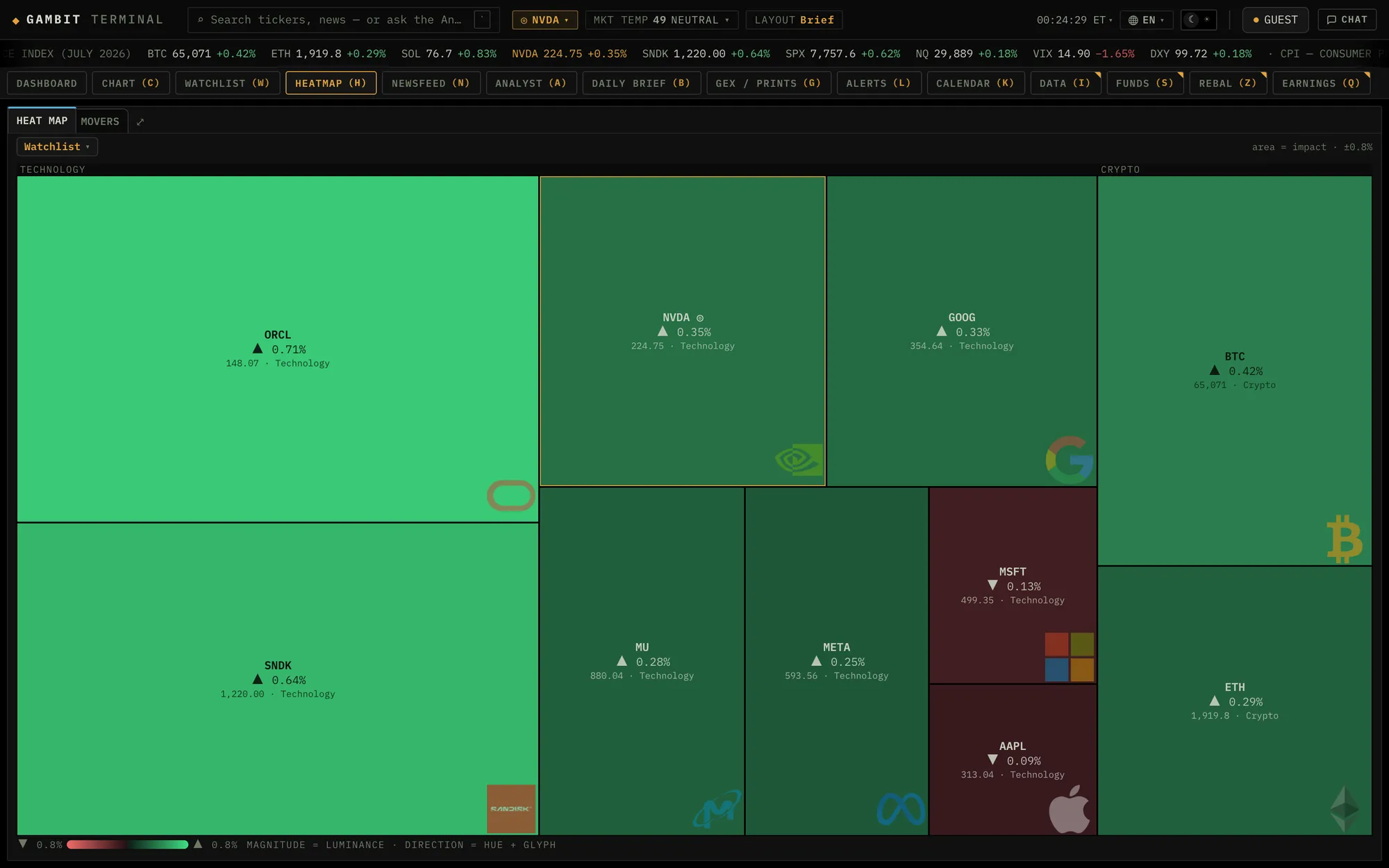Click the magnitude color gradient legend bar
Image resolution: width=1389 pixels, height=868 pixels.
pyautogui.click(x=127, y=844)
